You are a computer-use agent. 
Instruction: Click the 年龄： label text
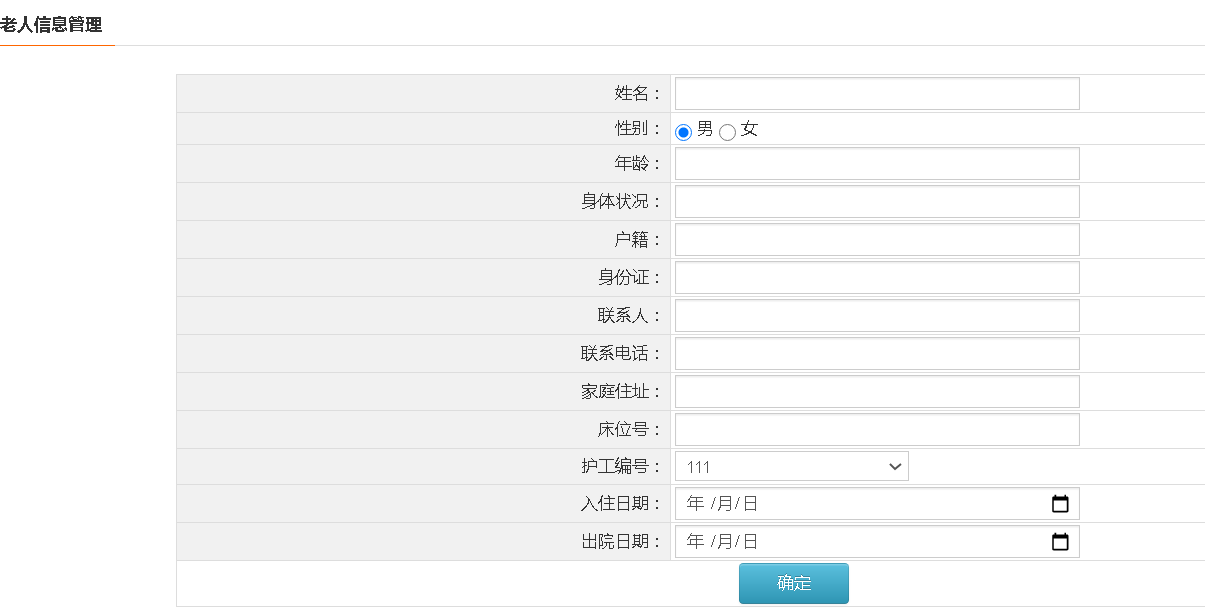638,164
